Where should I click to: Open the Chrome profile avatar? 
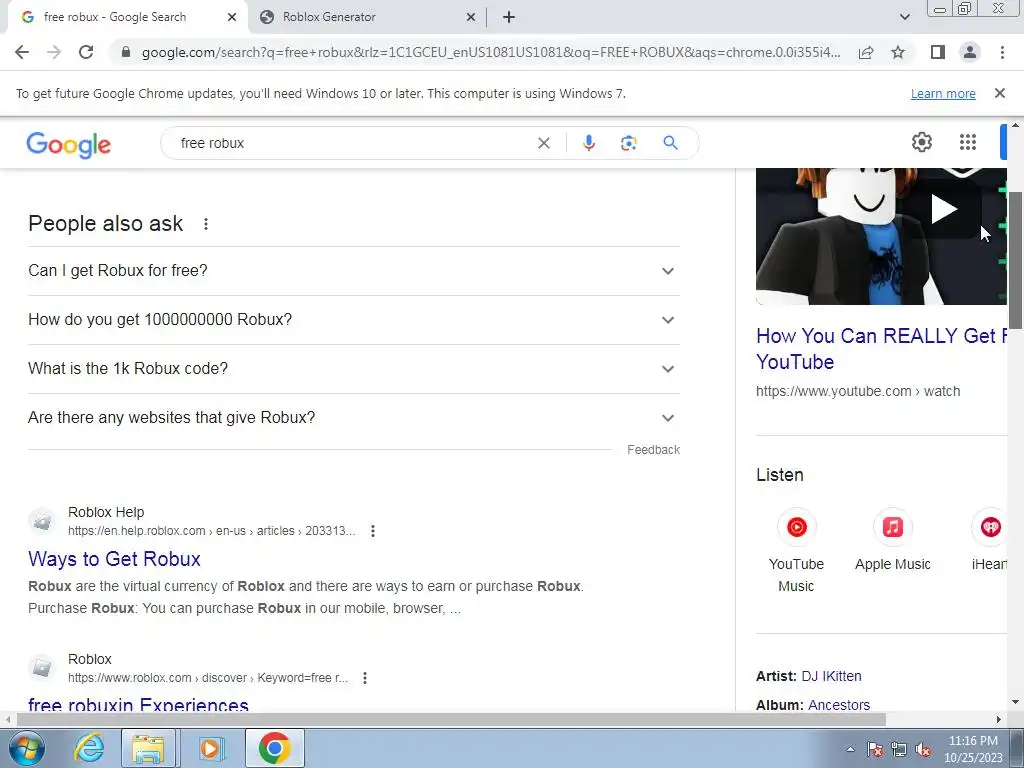pyautogui.click(x=970, y=52)
